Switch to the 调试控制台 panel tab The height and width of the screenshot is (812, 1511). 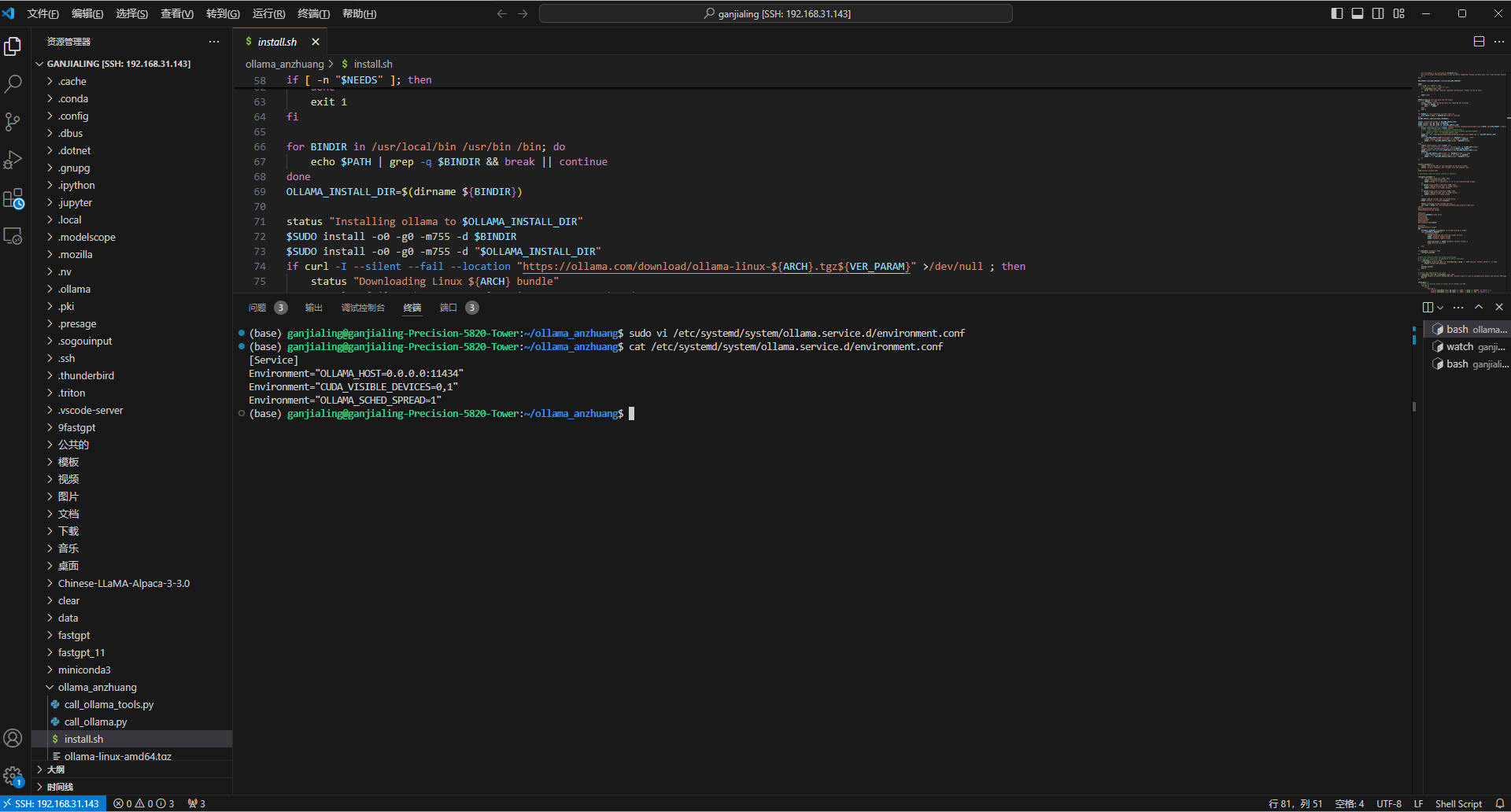coord(363,308)
